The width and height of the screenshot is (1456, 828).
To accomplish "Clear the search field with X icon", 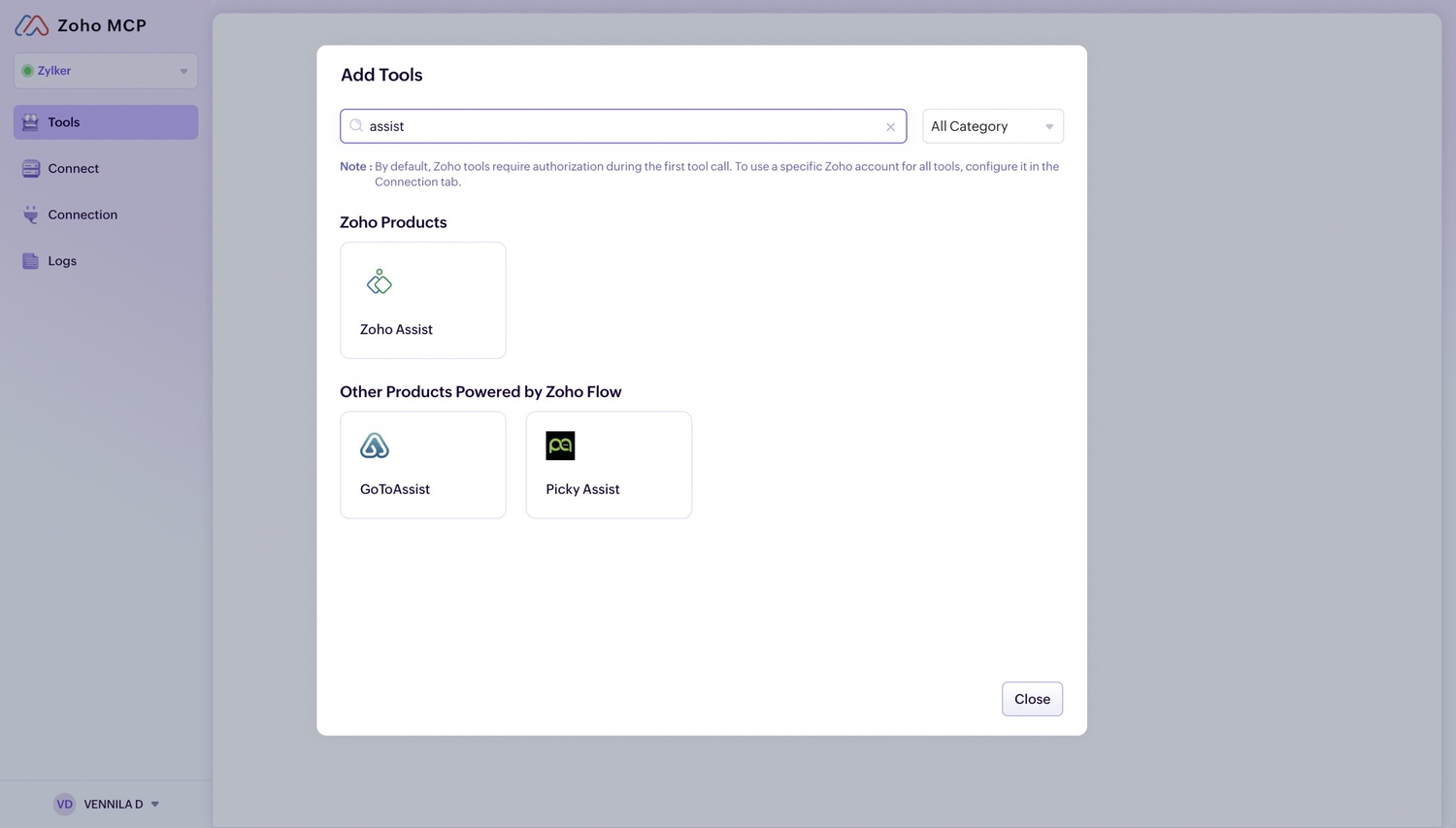I will pos(890,127).
